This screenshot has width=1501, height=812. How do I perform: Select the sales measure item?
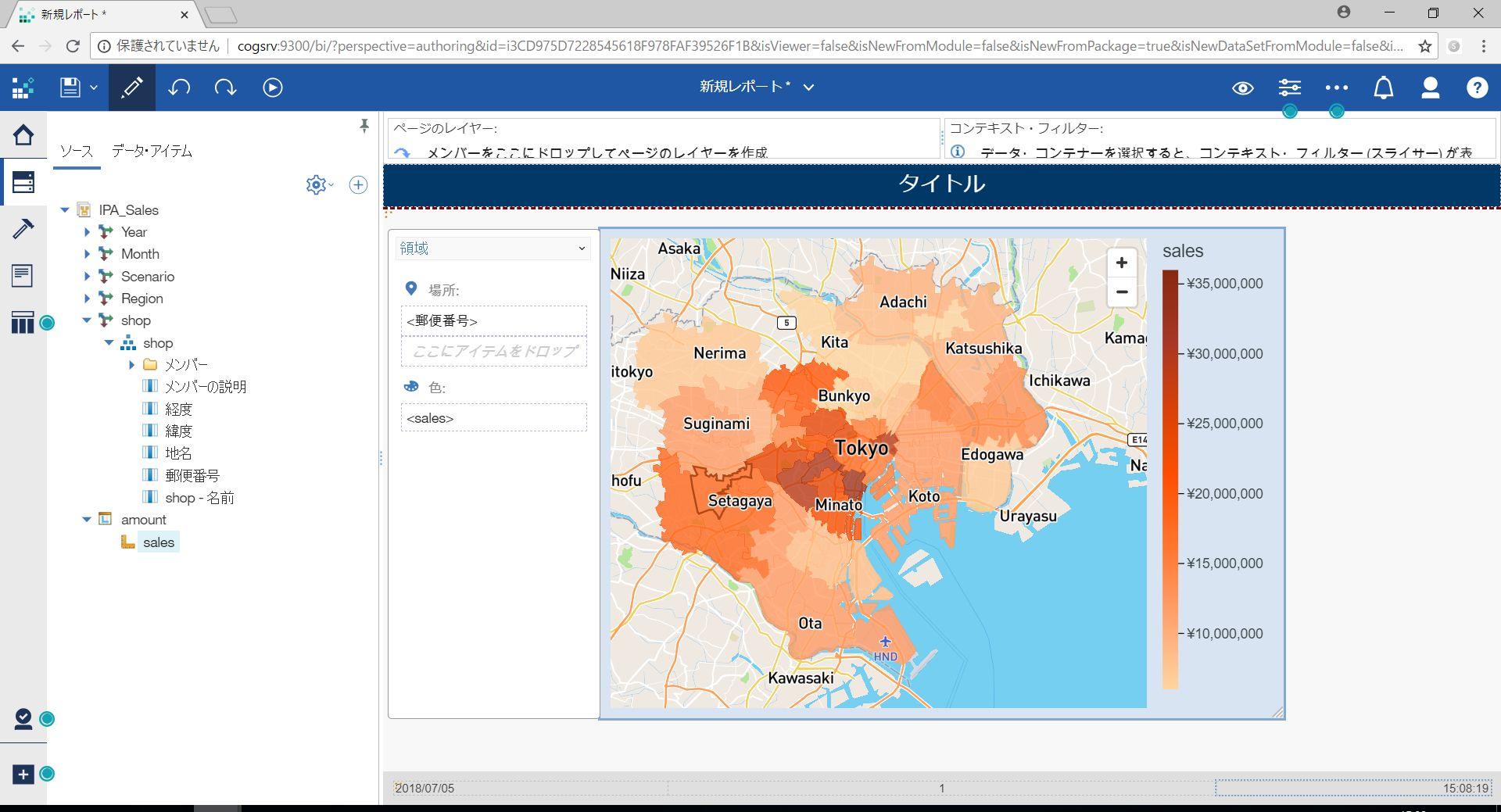pos(159,542)
